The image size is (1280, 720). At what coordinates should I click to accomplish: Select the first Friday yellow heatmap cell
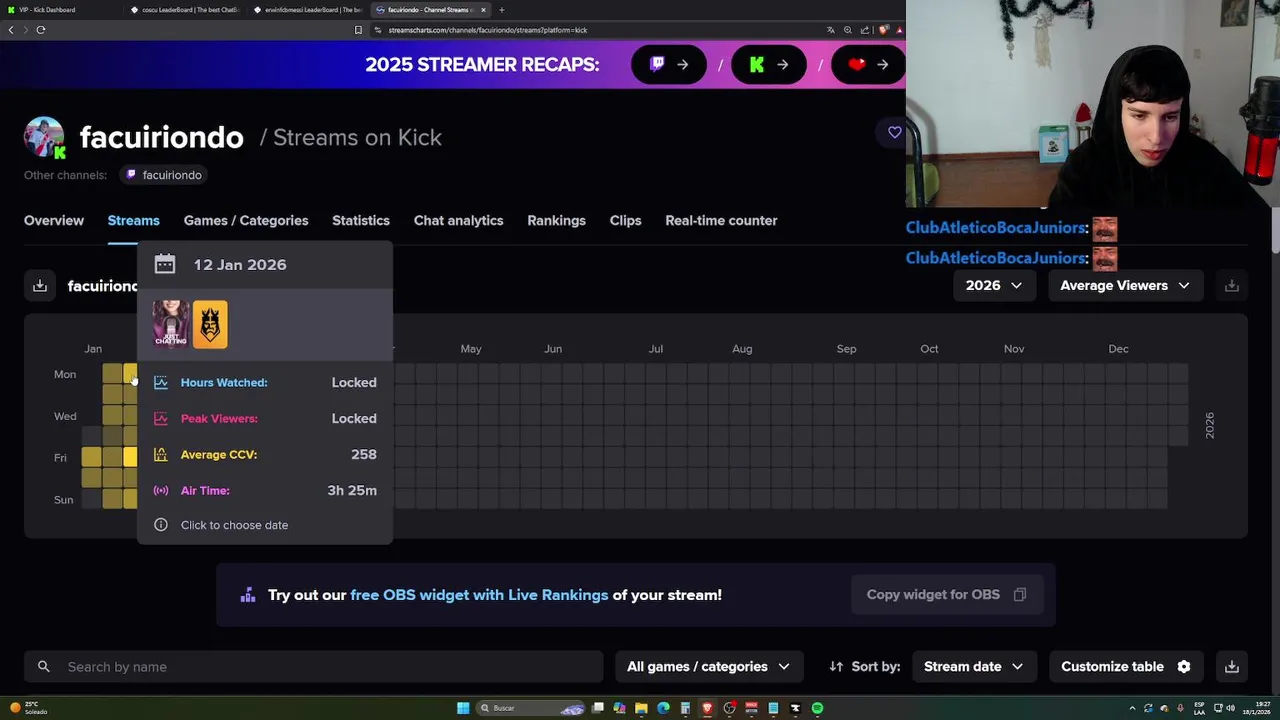[91, 457]
